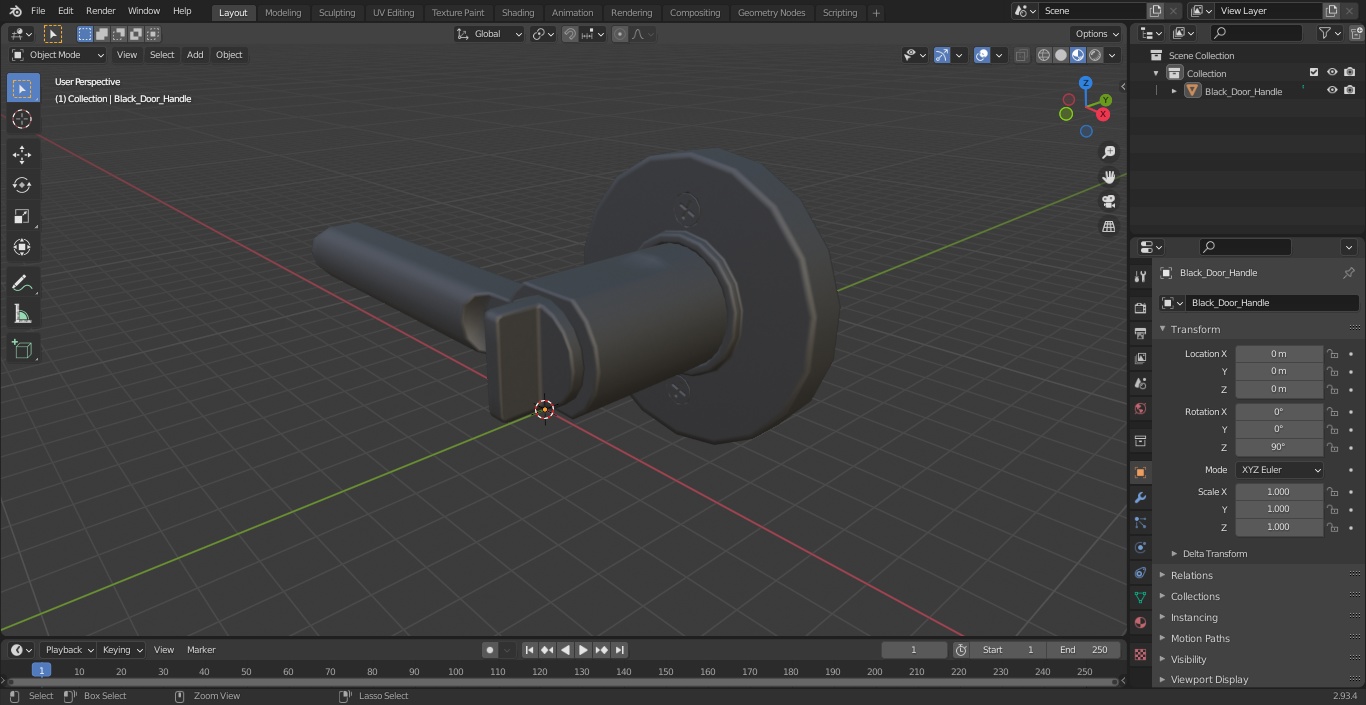Choose the Annotate tool
The width and height of the screenshot is (1366, 705).
click(x=22, y=284)
